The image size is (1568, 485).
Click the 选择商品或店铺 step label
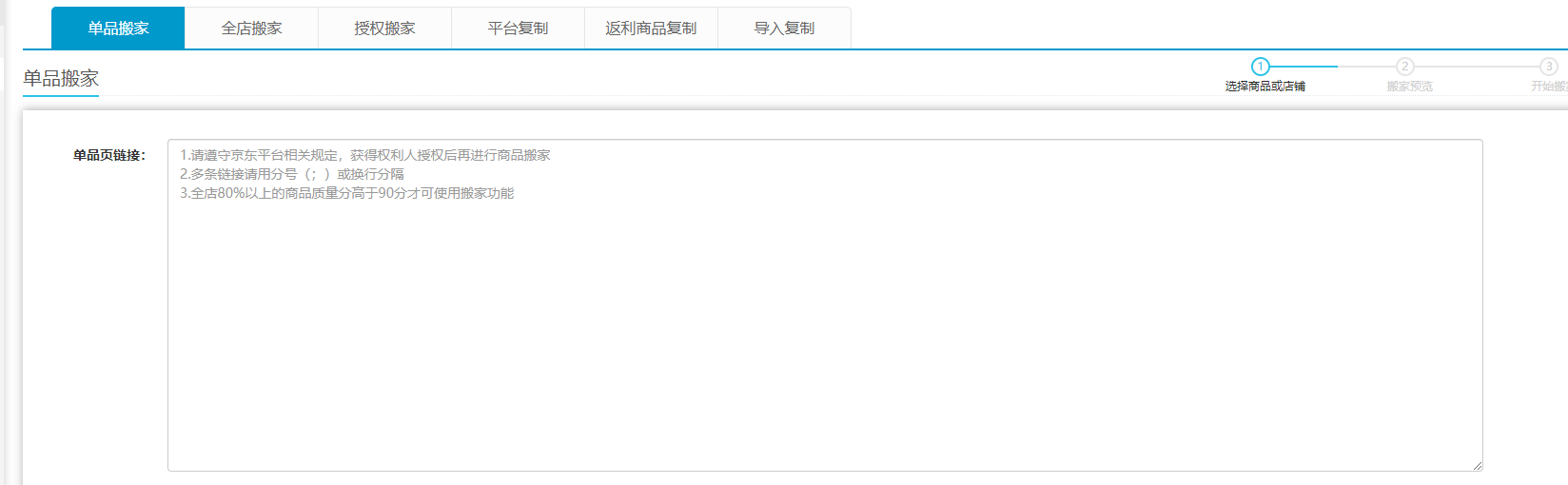(1265, 87)
